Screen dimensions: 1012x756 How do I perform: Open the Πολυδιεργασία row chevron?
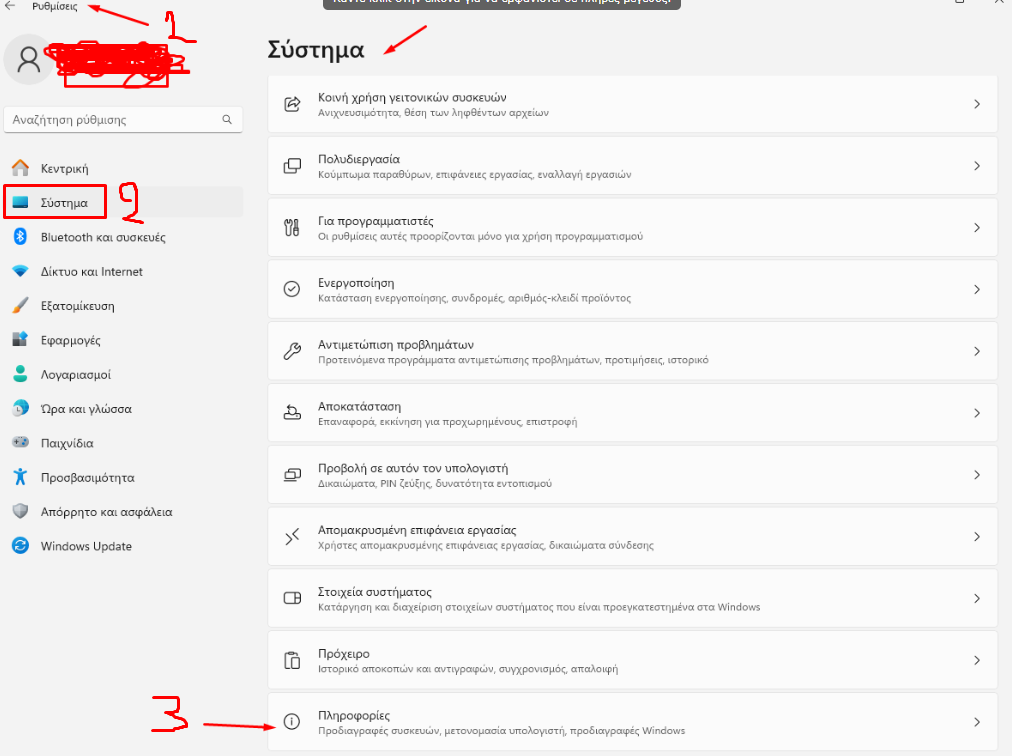pyautogui.click(x=977, y=166)
